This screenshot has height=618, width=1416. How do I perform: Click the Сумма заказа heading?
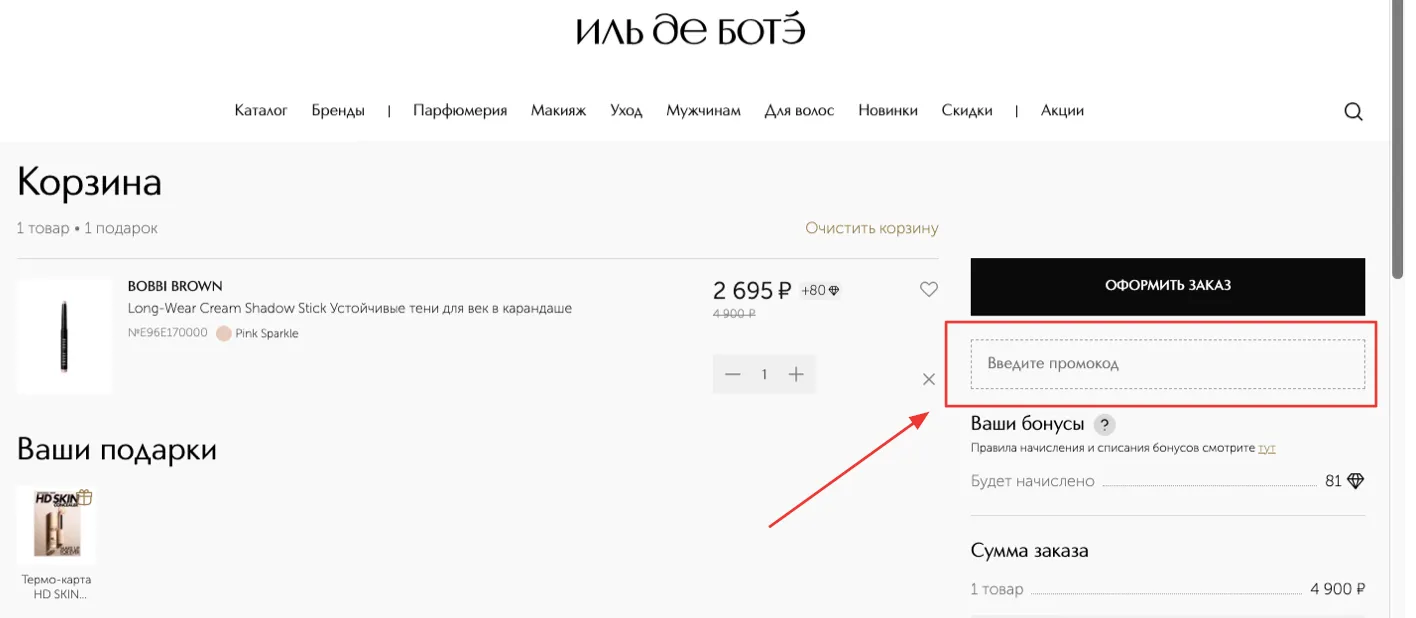(x=1029, y=551)
